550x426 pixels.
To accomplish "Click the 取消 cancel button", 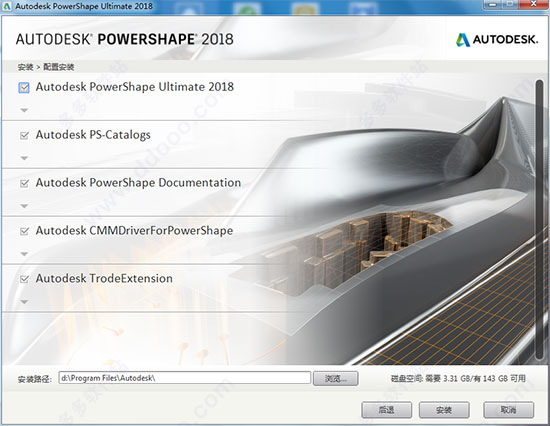I will 509,410.
